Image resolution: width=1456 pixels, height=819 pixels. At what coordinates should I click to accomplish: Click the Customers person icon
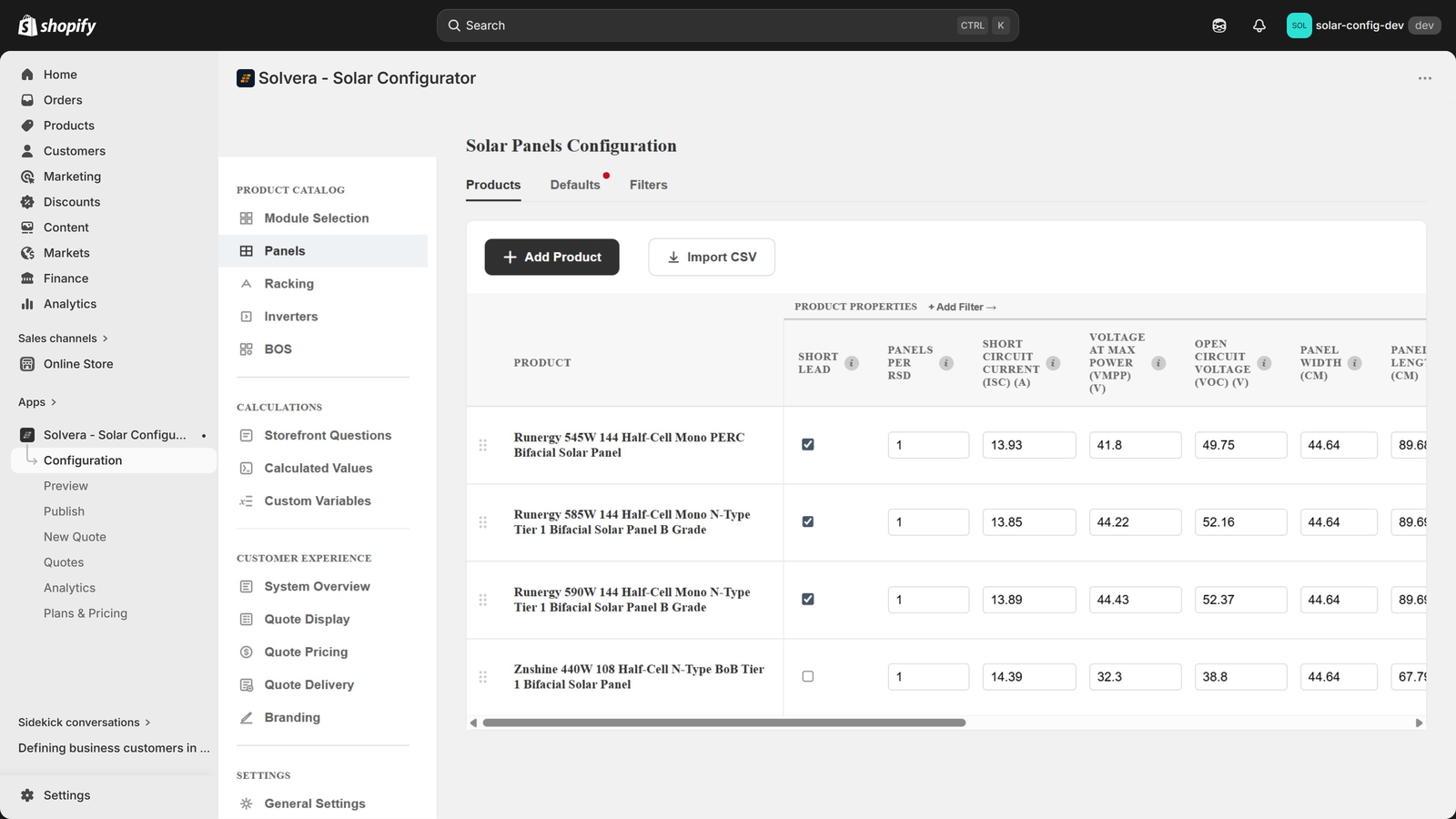[x=27, y=151]
